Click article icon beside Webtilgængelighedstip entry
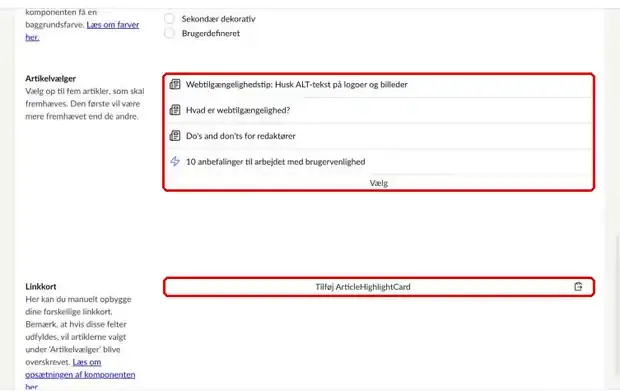Viewport: 620px width, 391px height. 175,84
